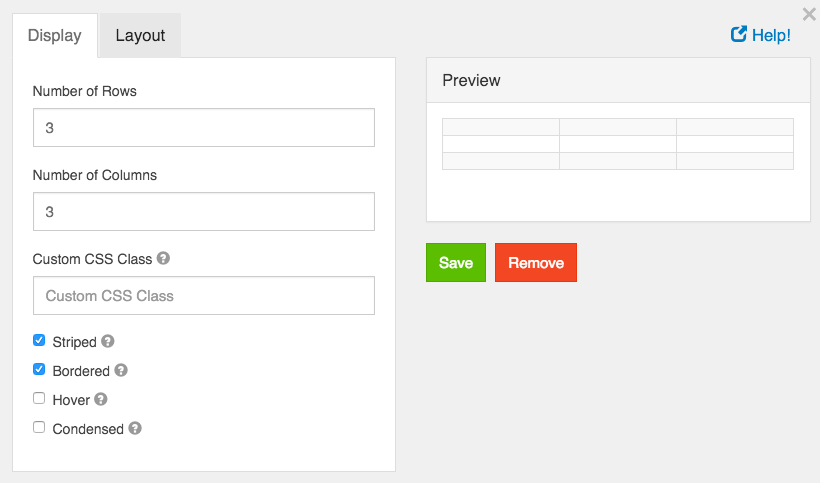Enable the Hover checkbox

point(39,398)
